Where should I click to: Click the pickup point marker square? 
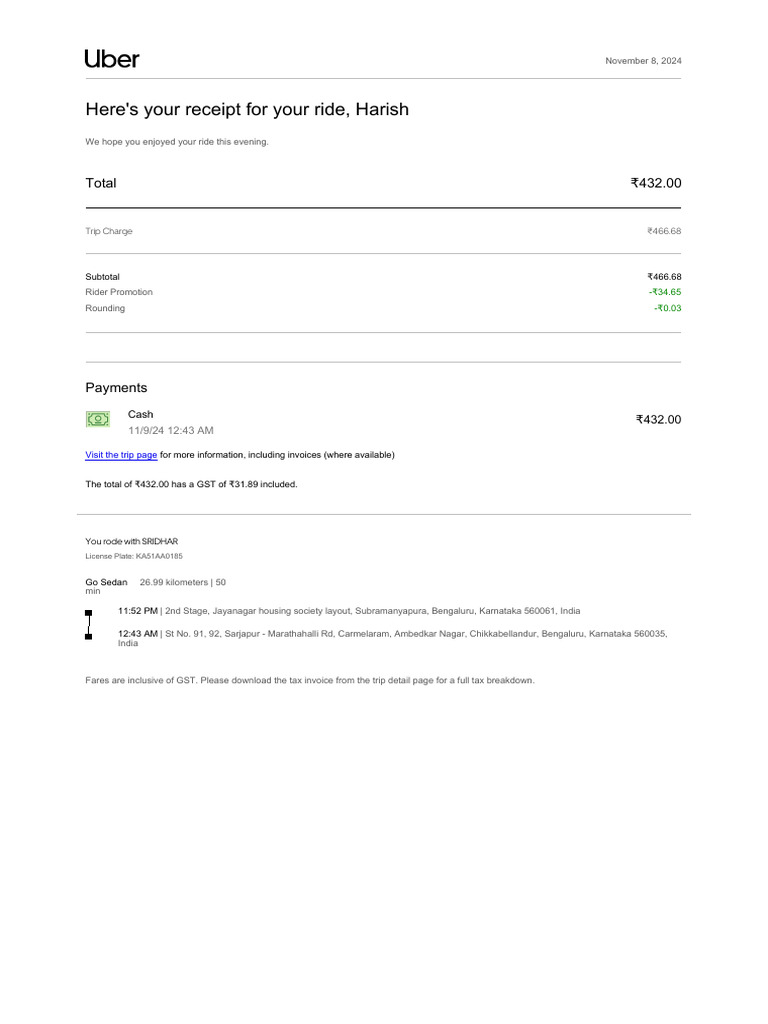[x=89, y=612]
